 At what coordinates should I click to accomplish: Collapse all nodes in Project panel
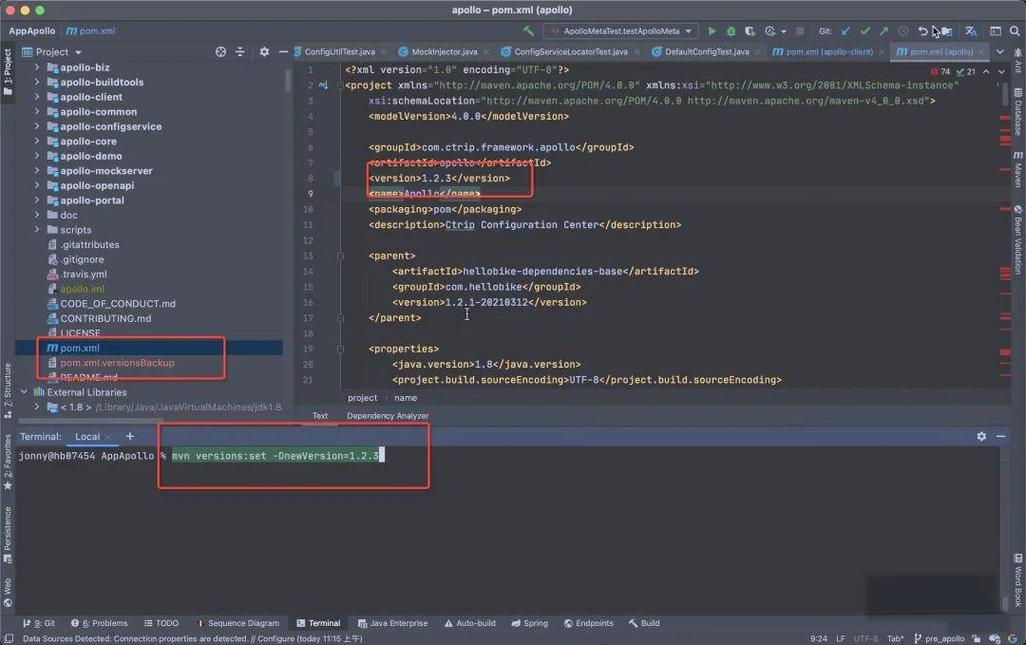[240, 52]
